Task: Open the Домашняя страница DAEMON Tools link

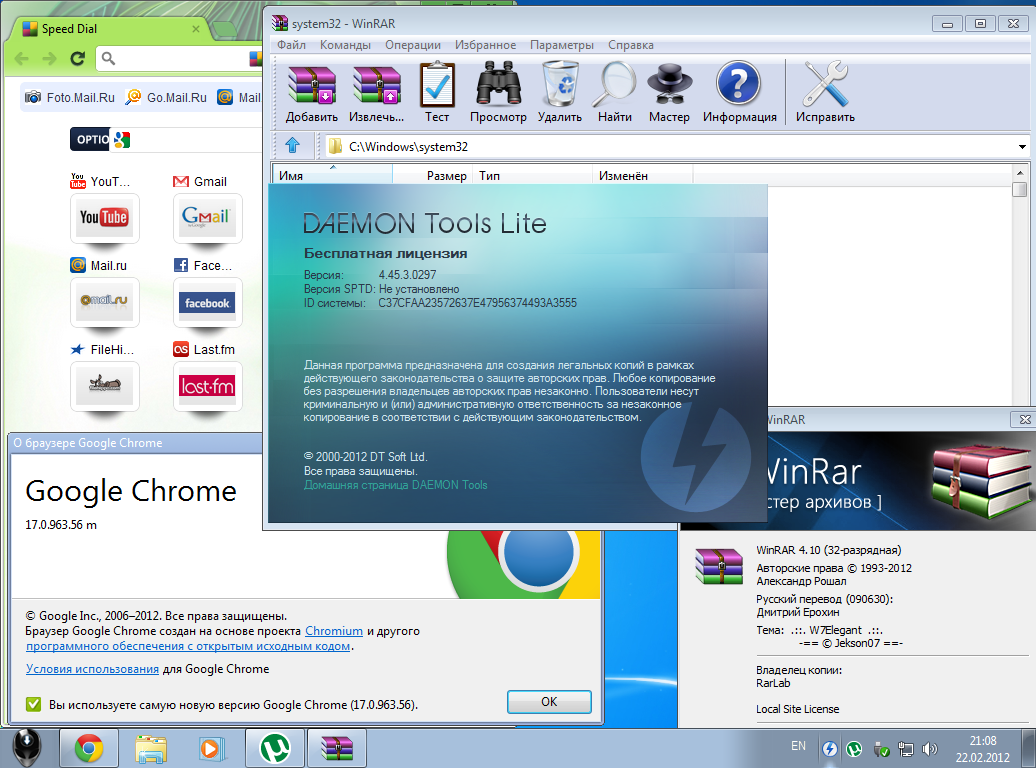Action: (x=395, y=484)
